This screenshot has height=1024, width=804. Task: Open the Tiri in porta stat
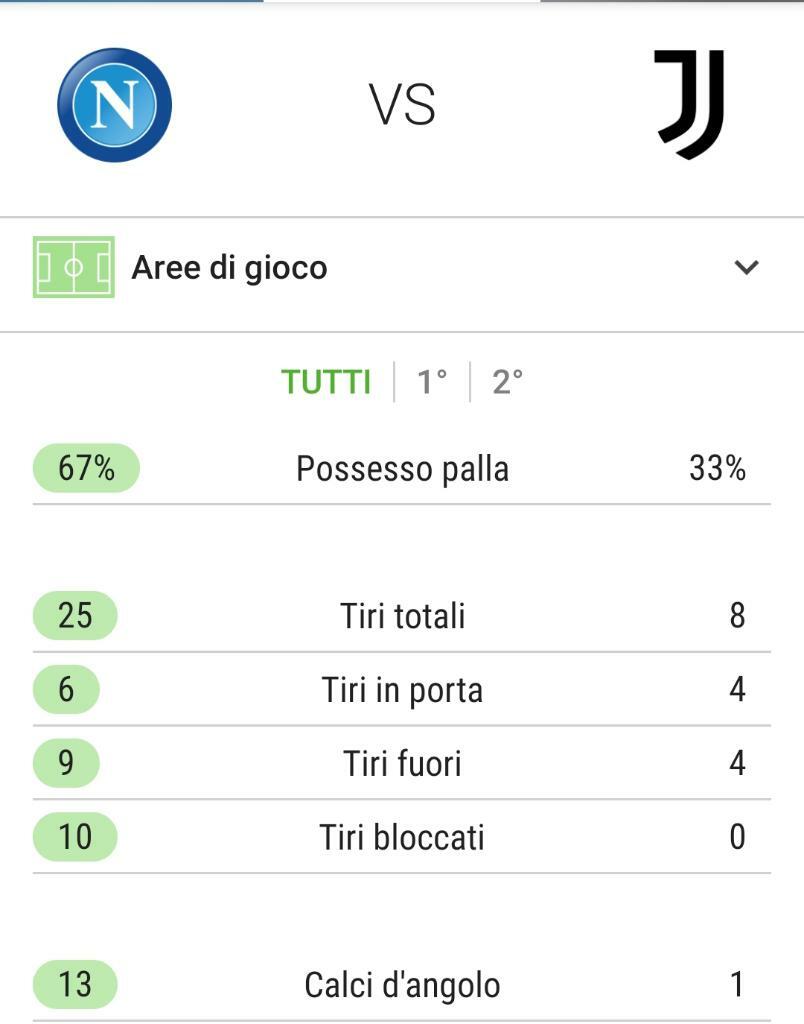coord(402,689)
